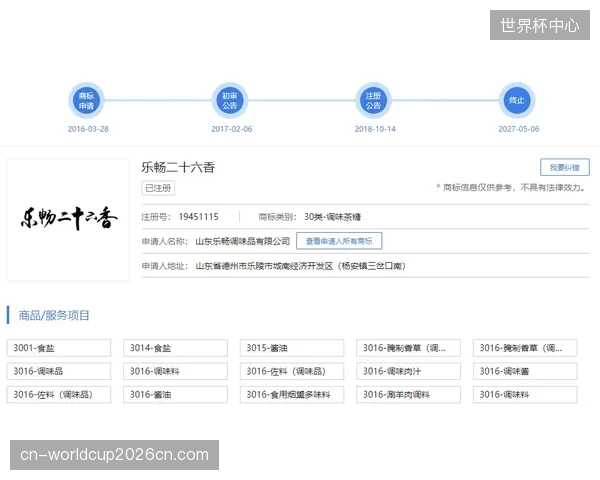Image resolution: width=600 pixels, height=480 pixels.
Task: Click the 注册号 label
Action: (x=156, y=217)
